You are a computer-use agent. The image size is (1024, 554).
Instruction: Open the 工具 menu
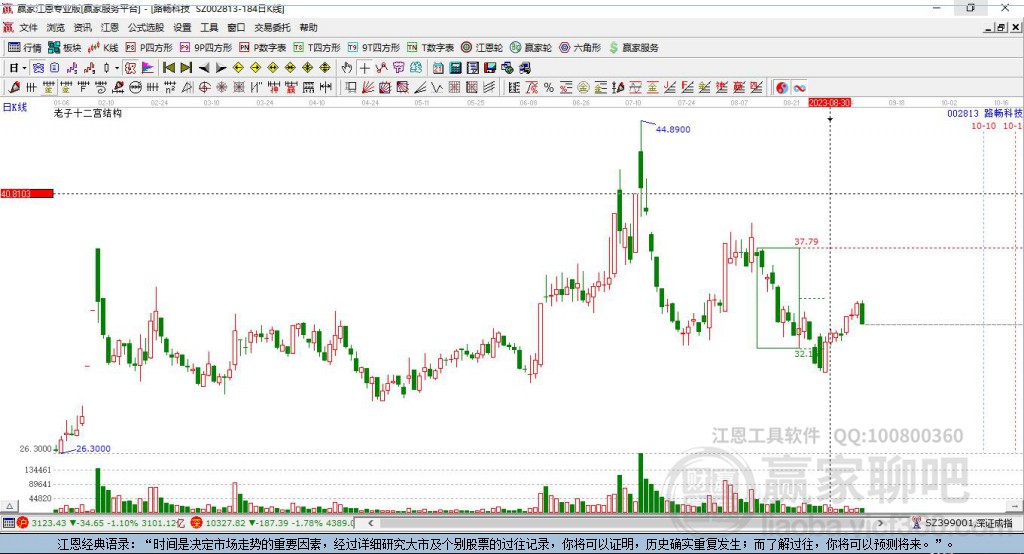209,27
